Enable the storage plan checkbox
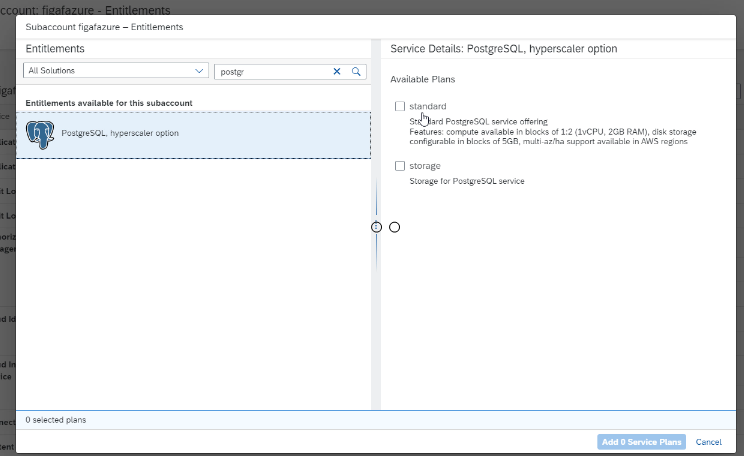Image resolution: width=744 pixels, height=456 pixels. pos(400,166)
